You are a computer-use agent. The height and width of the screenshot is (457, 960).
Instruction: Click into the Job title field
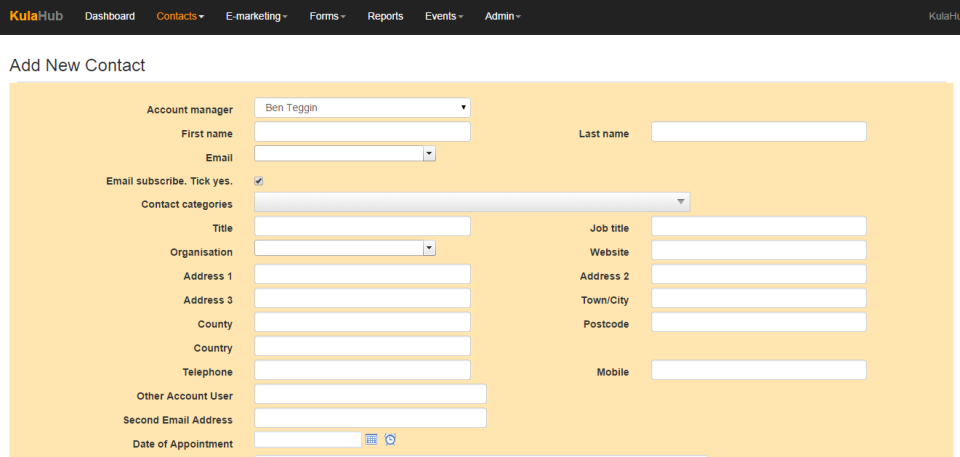[759, 226]
